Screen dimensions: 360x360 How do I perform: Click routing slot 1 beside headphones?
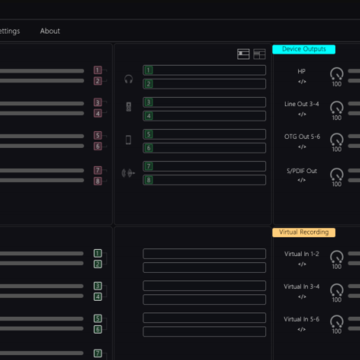[204, 70]
